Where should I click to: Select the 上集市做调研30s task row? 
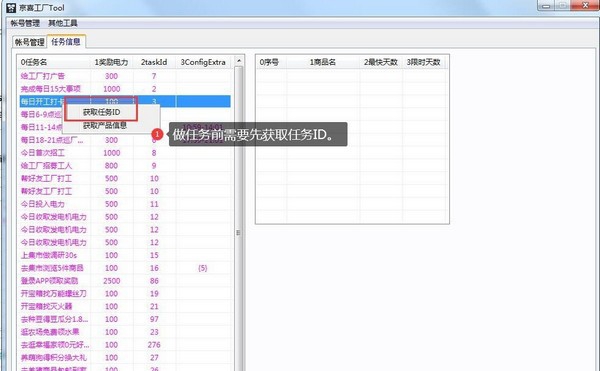tap(124, 255)
